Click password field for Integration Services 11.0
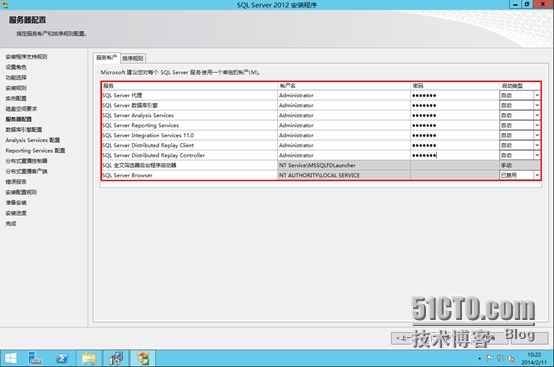Image resolution: width=554 pixels, height=367 pixels. pos(454,135)
